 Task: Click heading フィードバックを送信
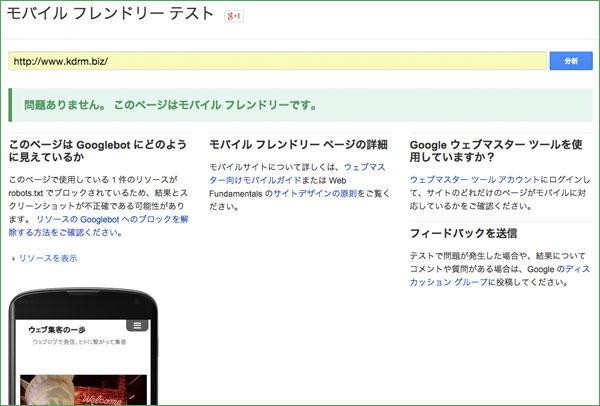coord(463,233)
